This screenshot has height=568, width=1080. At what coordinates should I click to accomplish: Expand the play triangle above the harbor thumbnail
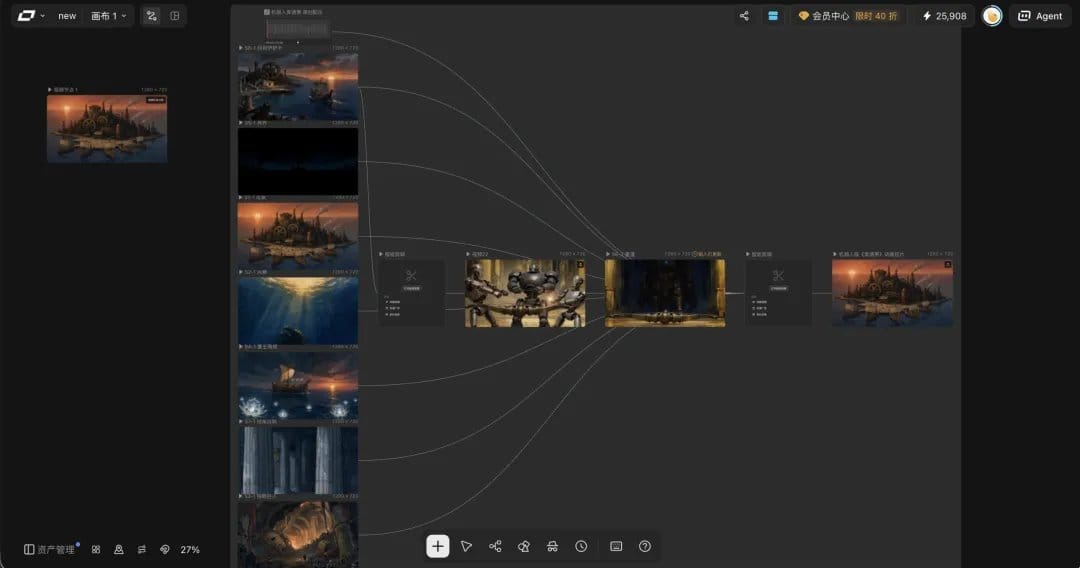[x=240, y=48]
